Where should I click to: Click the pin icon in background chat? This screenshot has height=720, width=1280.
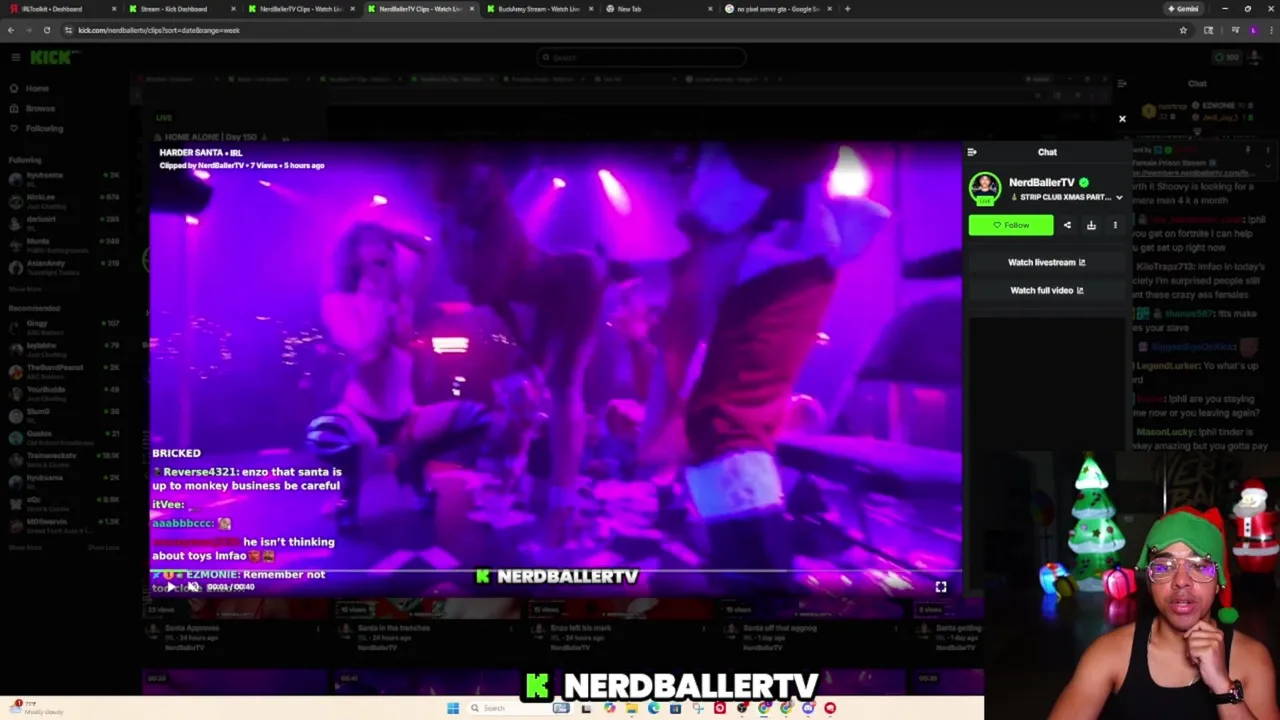tap(1247, 150)
